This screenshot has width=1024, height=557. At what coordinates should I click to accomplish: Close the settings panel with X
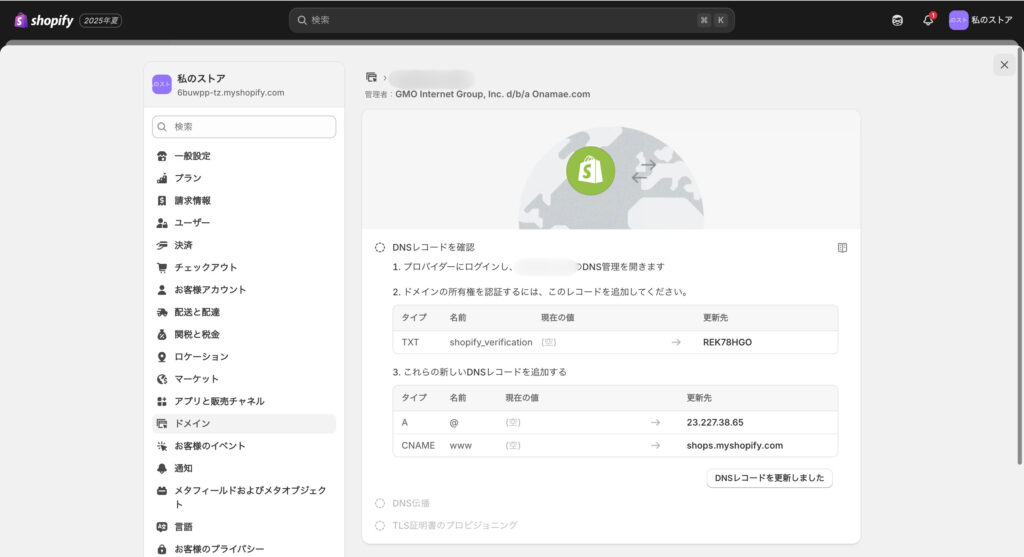[x=1003, y=65]
